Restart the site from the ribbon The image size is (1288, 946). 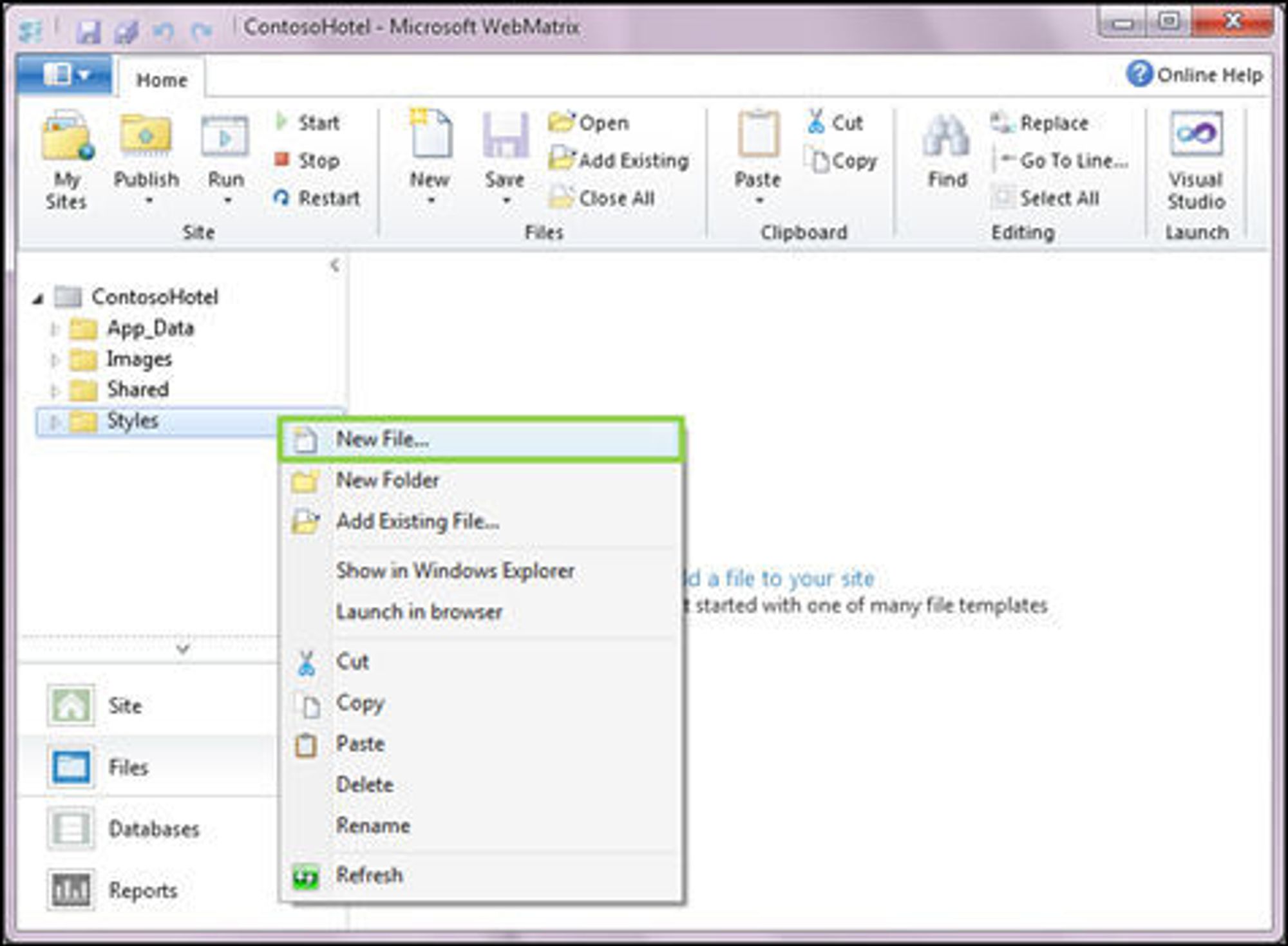[x=317, y=198]
